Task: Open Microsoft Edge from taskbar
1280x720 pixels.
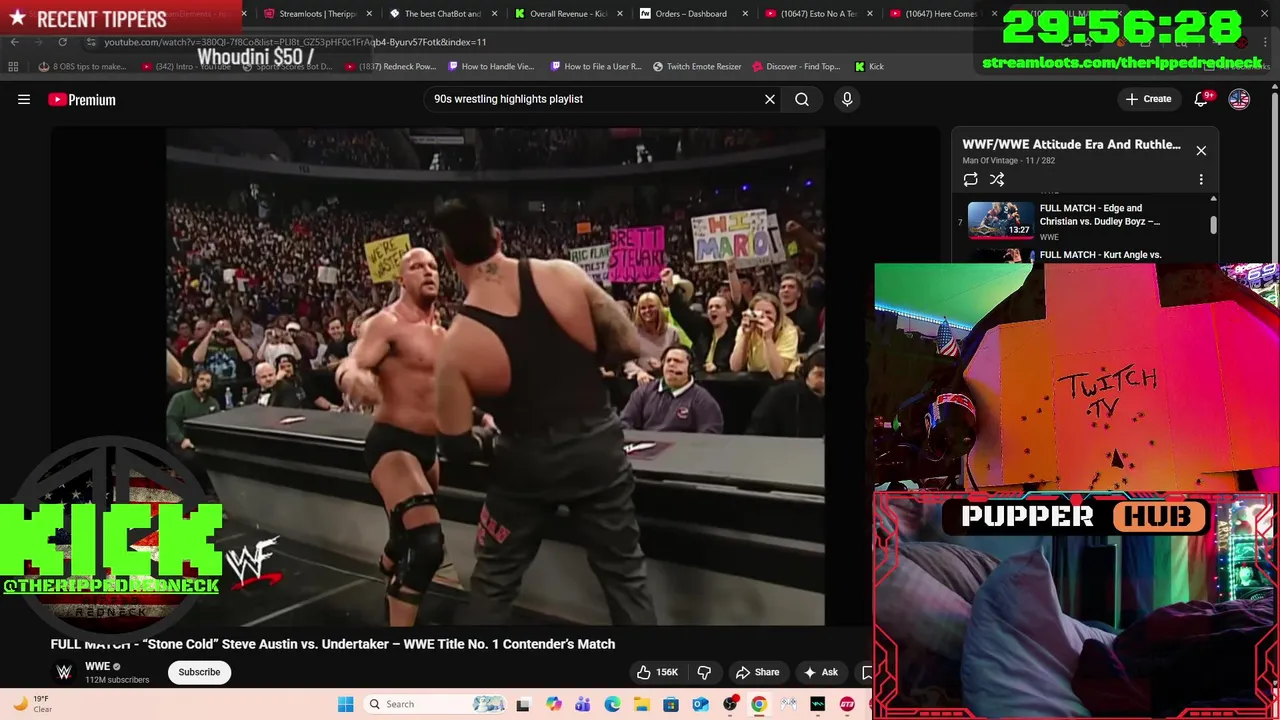Action: 612,704
